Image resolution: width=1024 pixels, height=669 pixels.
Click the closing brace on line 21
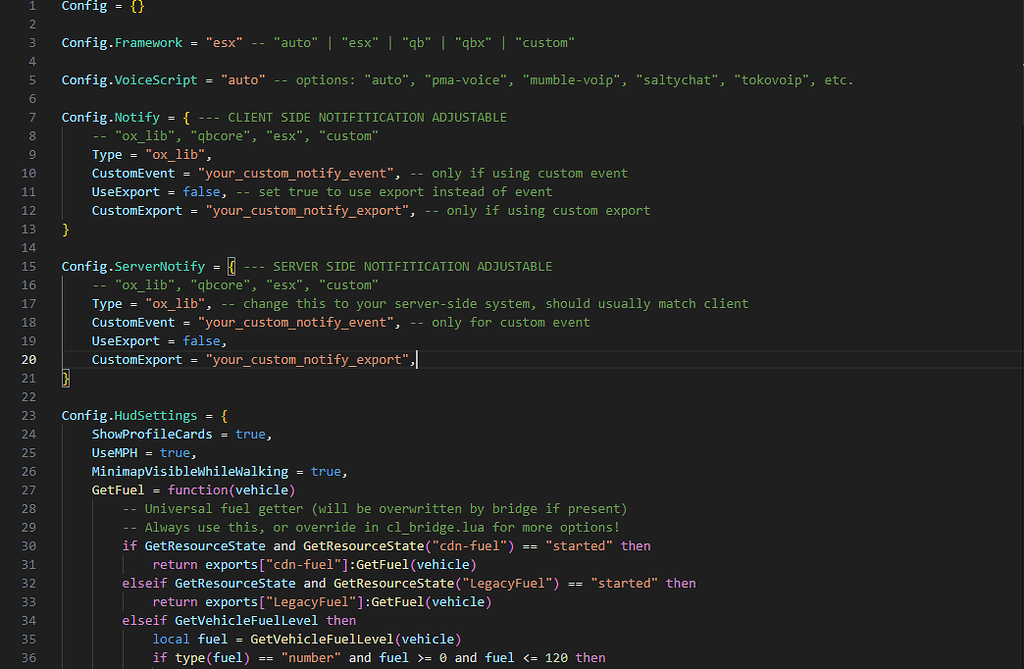coord(65,378)
